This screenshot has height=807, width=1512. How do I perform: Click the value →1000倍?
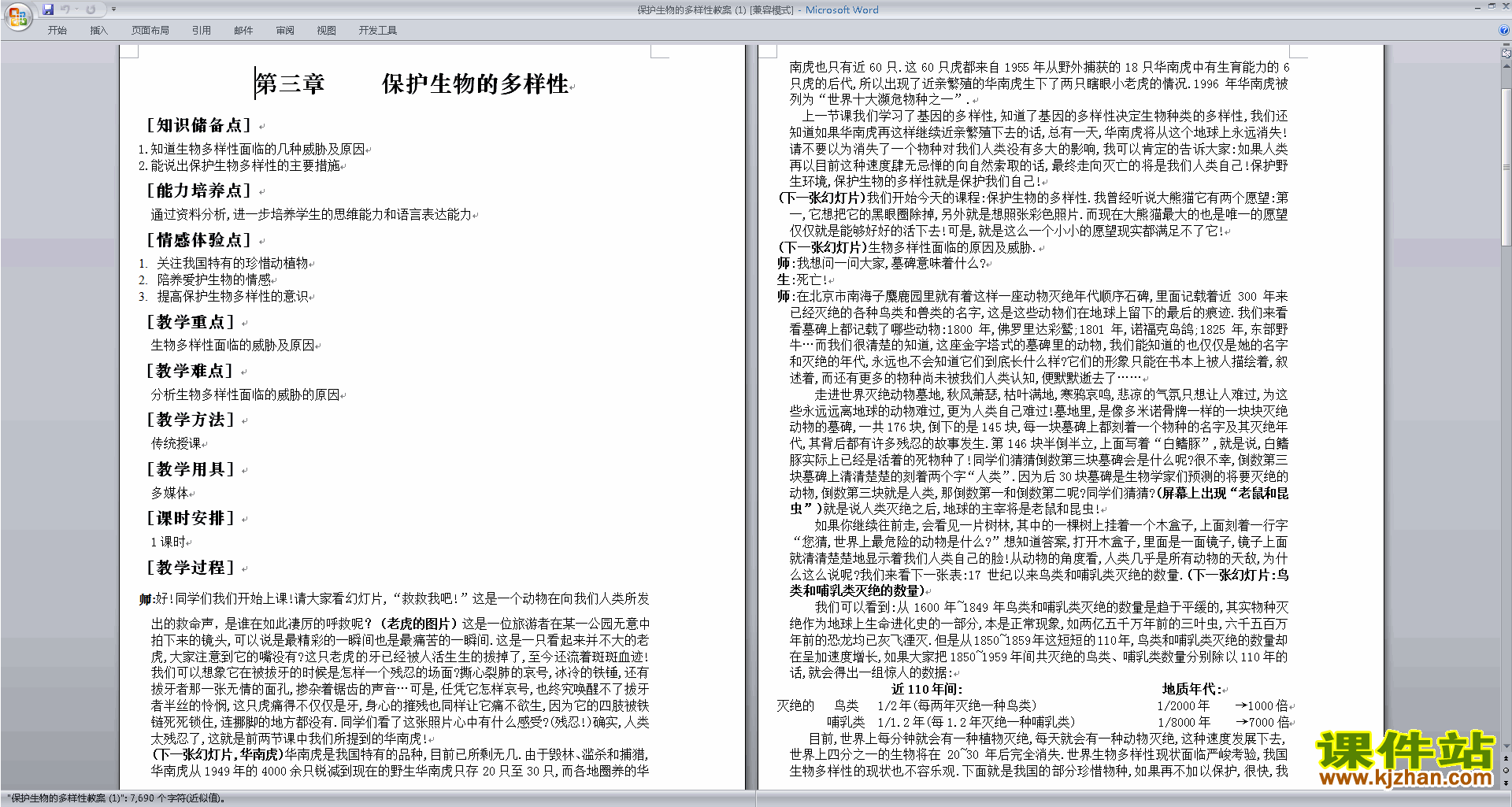1262,705
